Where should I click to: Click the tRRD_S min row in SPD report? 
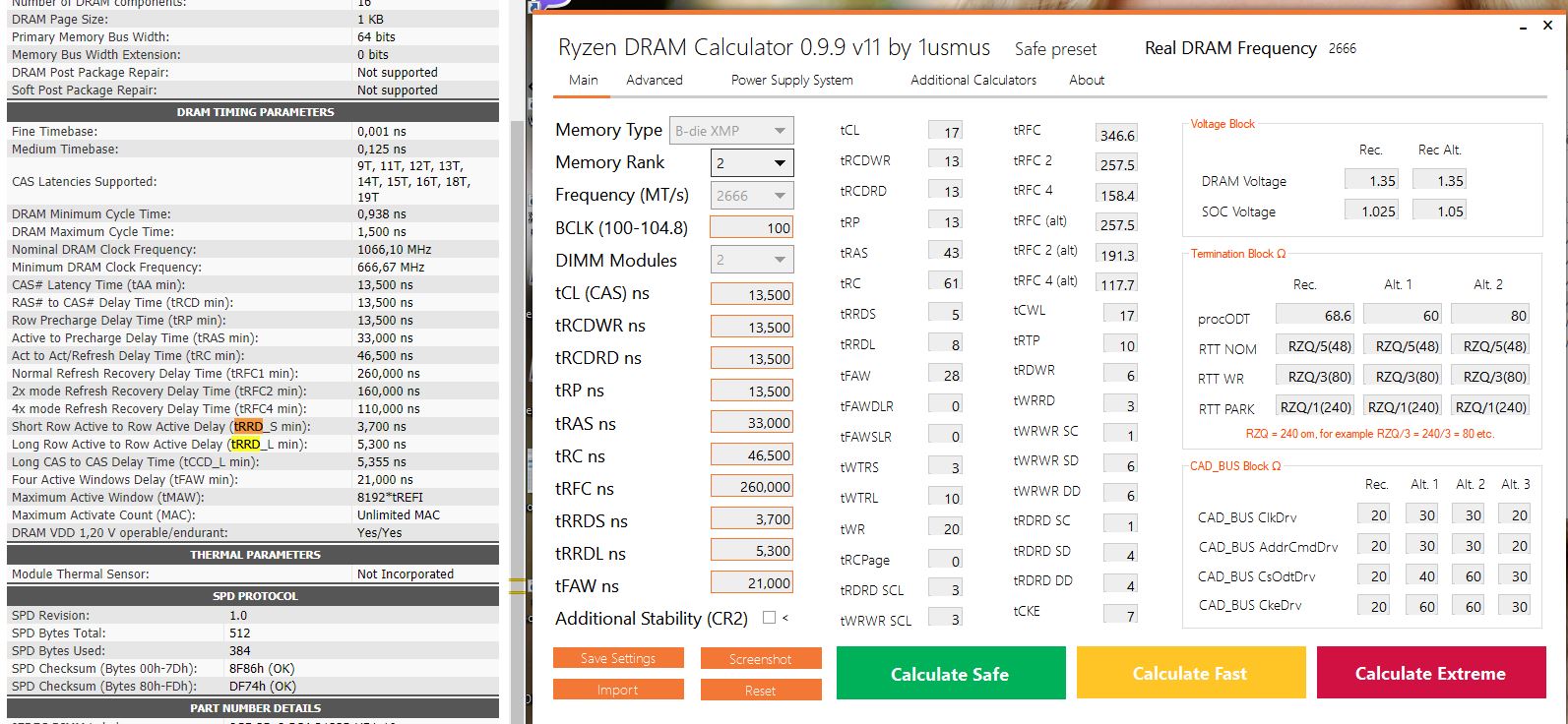(253, 426)
